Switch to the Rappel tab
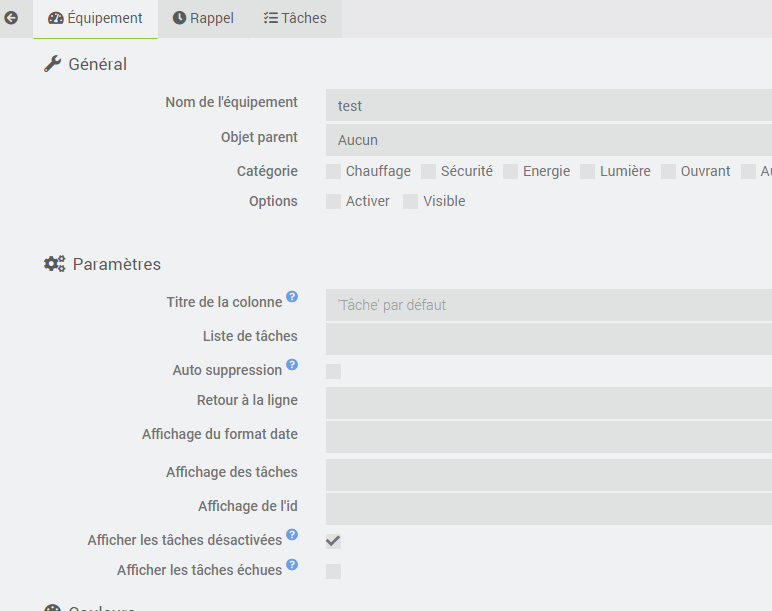 (x=203, y=19)
